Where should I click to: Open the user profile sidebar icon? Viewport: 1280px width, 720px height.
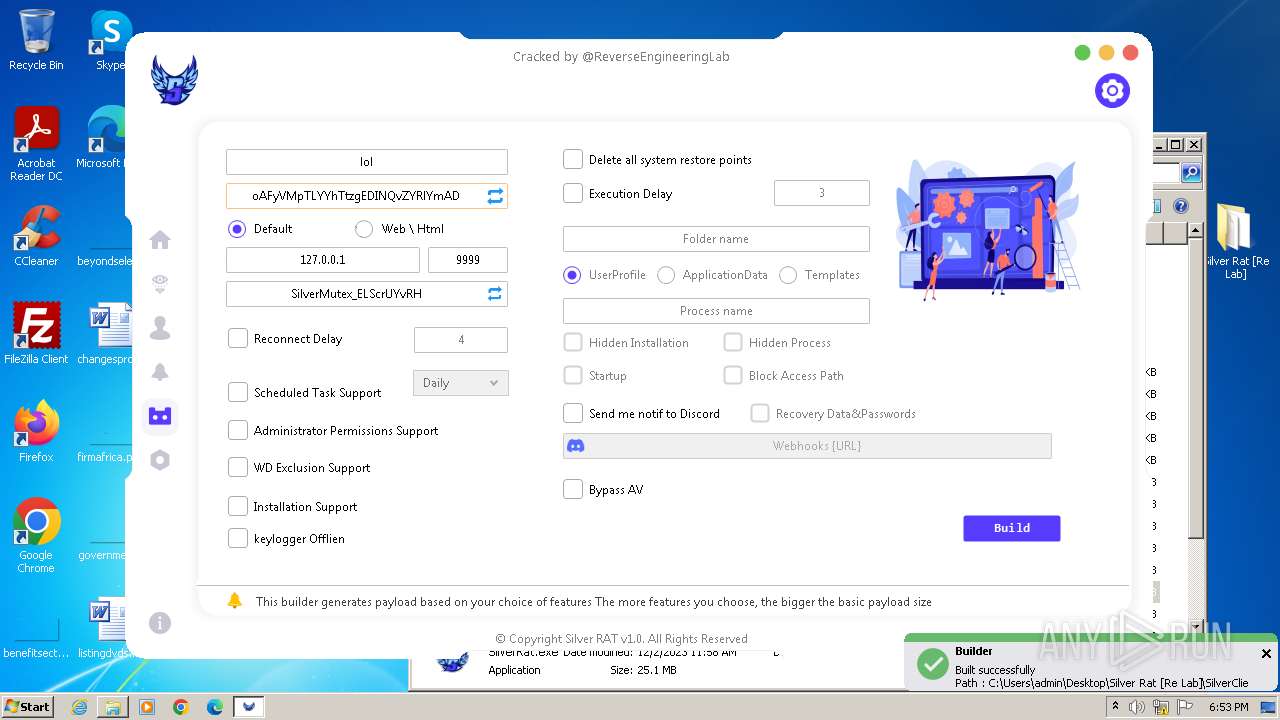pos(160,328)
